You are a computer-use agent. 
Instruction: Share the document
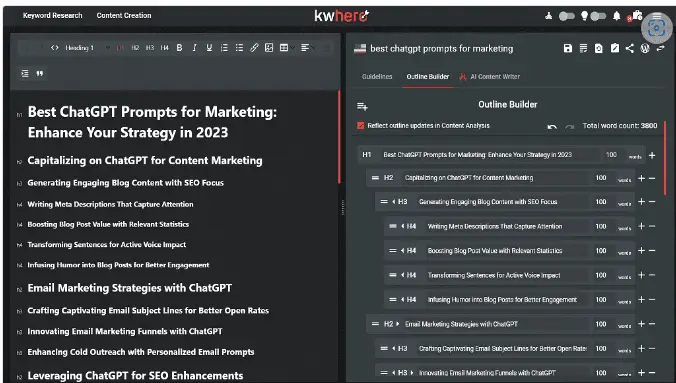630,48
